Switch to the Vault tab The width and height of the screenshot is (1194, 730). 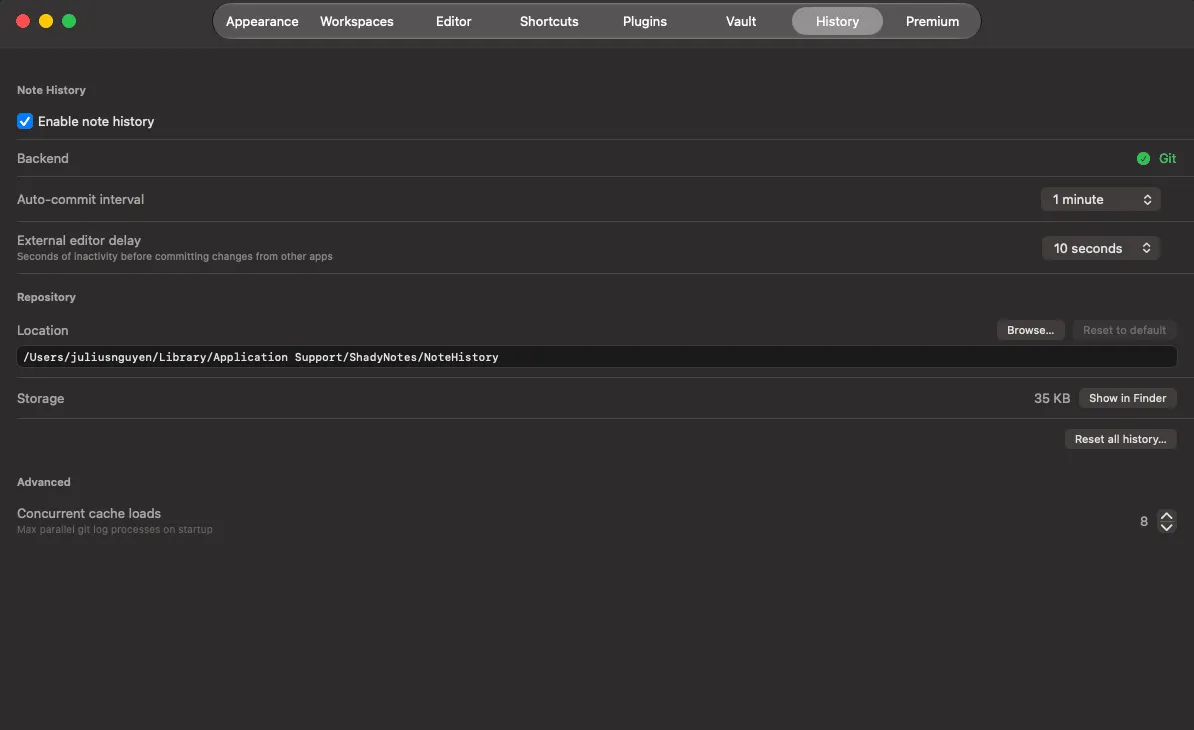click(x=740, y=21)
